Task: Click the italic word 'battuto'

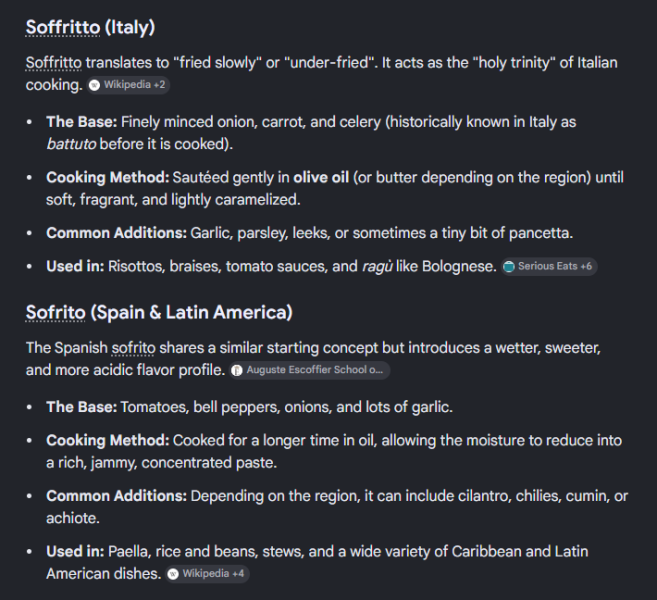Action: [x=71, y=144]
